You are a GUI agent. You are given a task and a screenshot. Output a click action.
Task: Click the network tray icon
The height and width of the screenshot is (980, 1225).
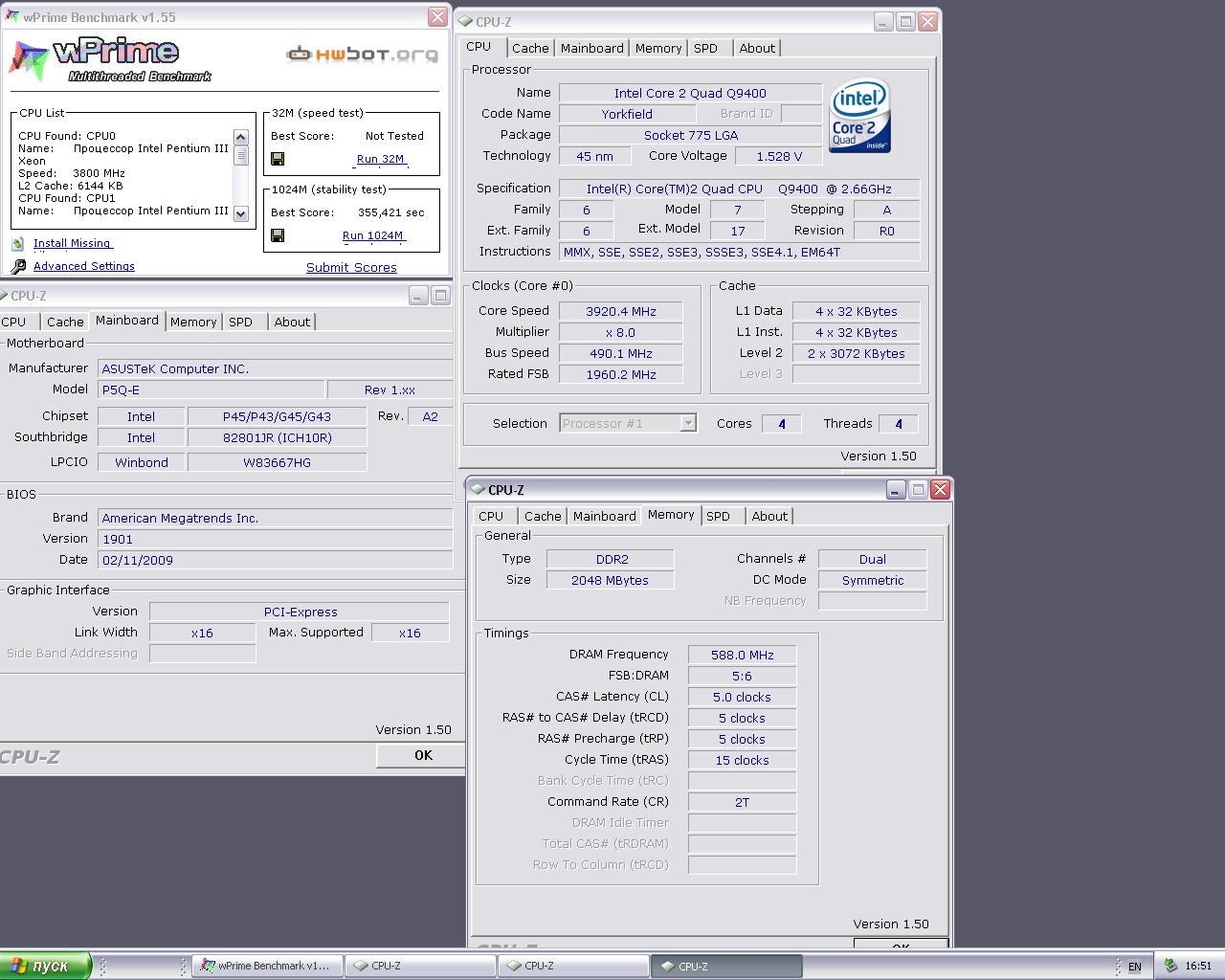pos(1169,966)
